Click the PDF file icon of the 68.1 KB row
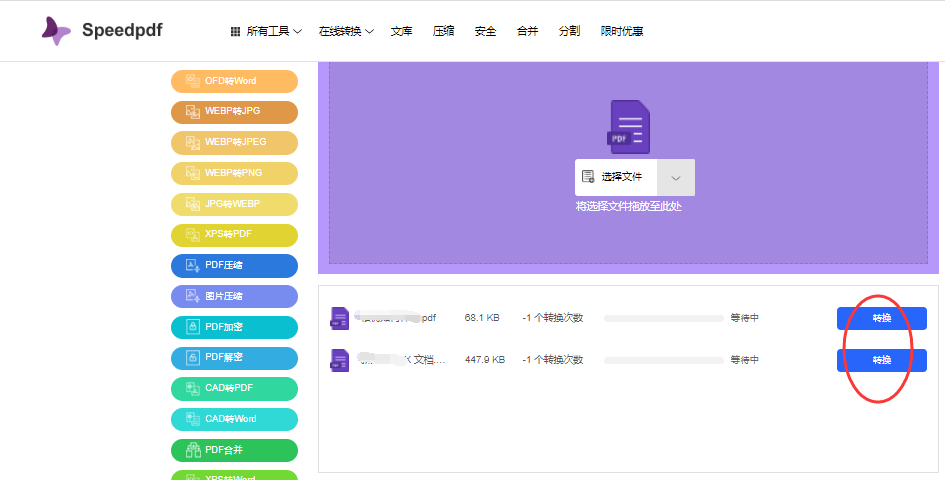This screenshot has height=480, width=945. point(339,318)
